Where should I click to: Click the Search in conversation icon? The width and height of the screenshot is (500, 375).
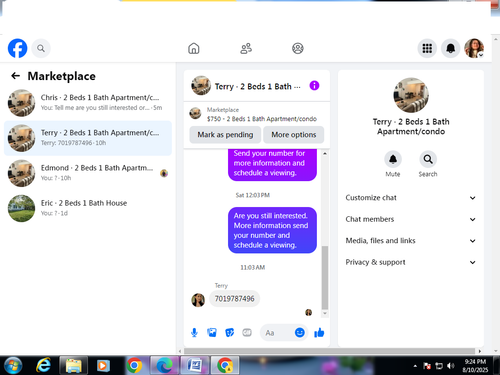click(428, 159)
